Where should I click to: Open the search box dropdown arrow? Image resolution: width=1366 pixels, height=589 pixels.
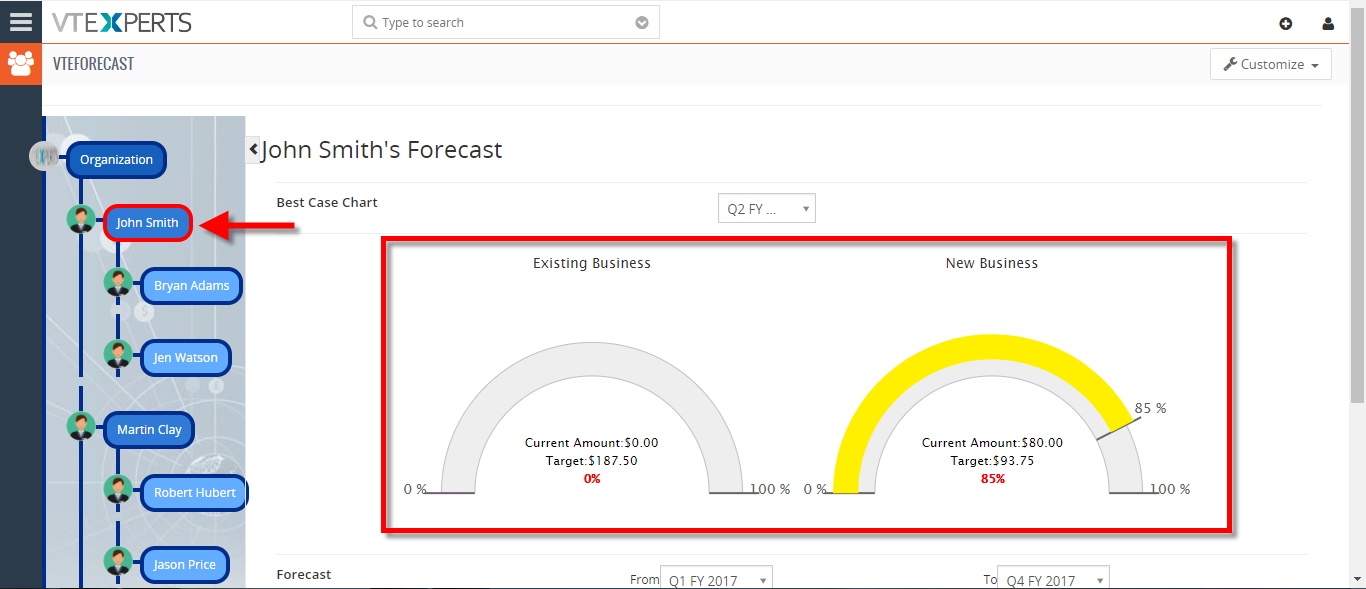(642, 22)
